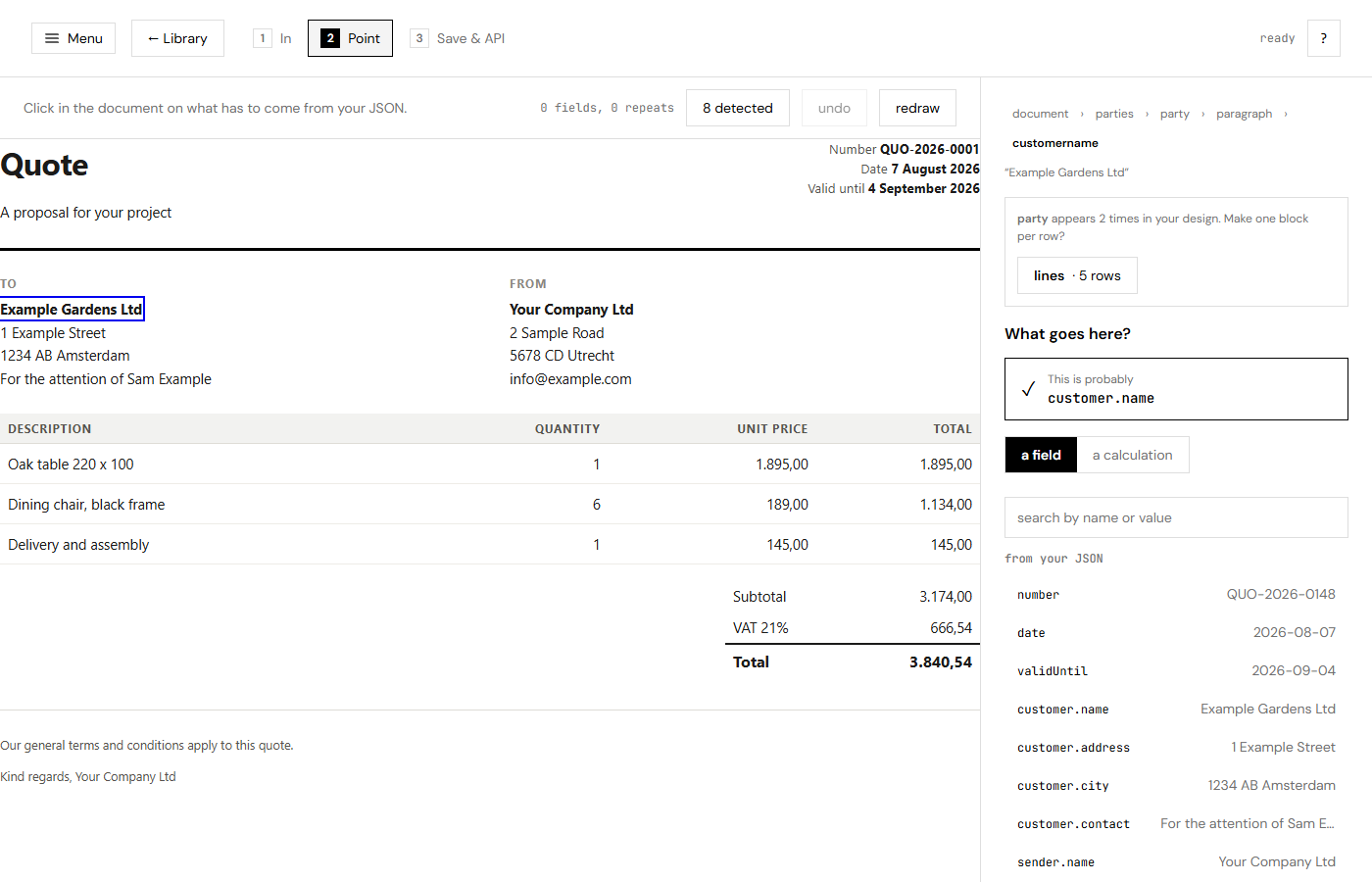This screenshot has width=1372, height=882.
Task: Pick the customer.name JSON field row
Action: (x=1176, y=710)
